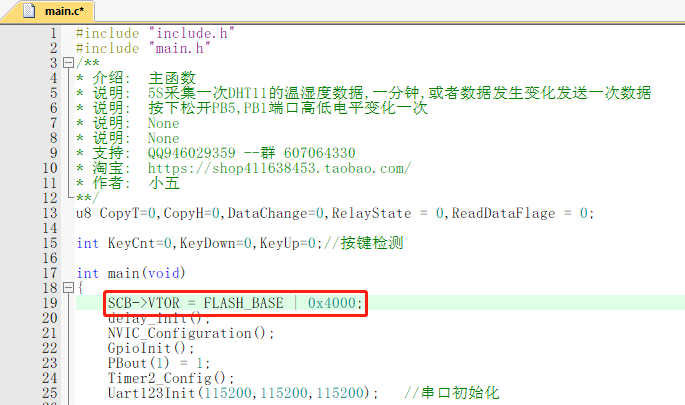Image resolution: width=685 pixels, height=405 pixels.
Task: Collapse the comment block at line 3
Action: (68, 63)
